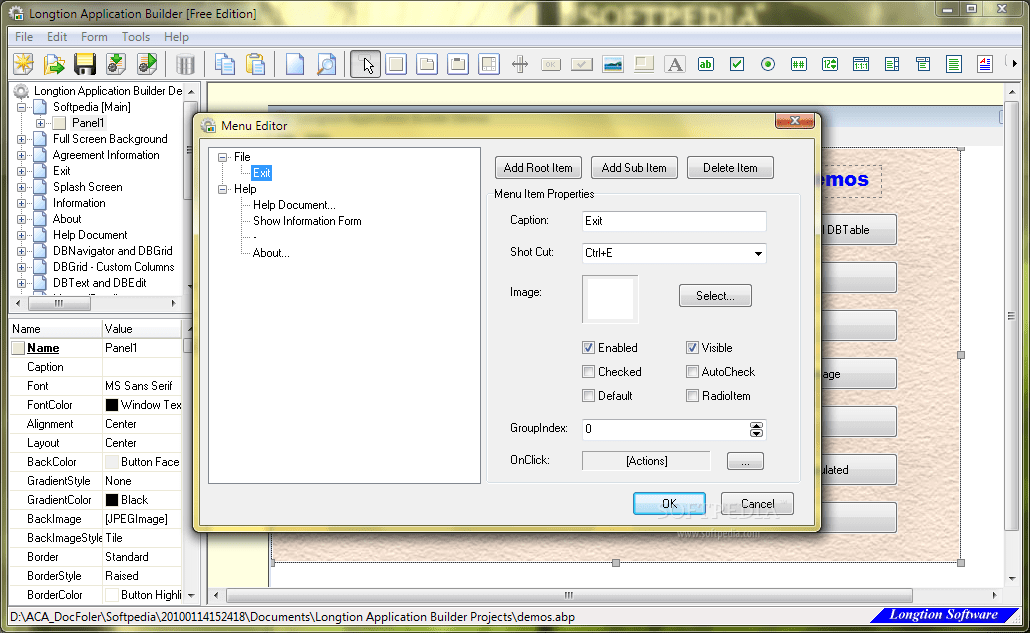Open the Form menu
1030x633 pixels.
click(x=94, y=36)
